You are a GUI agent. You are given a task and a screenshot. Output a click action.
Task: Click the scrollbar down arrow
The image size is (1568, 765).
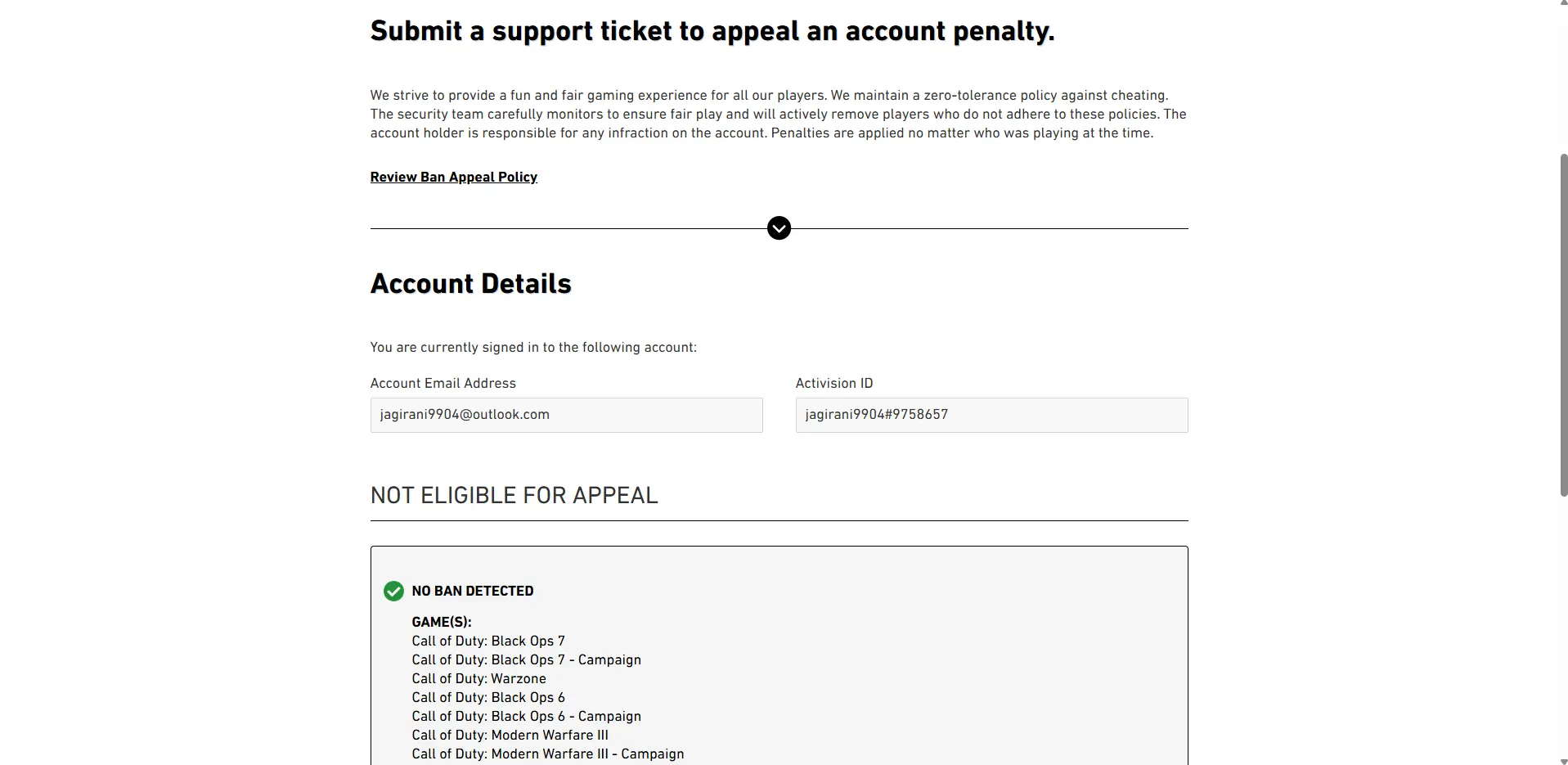click(1564, 761)
